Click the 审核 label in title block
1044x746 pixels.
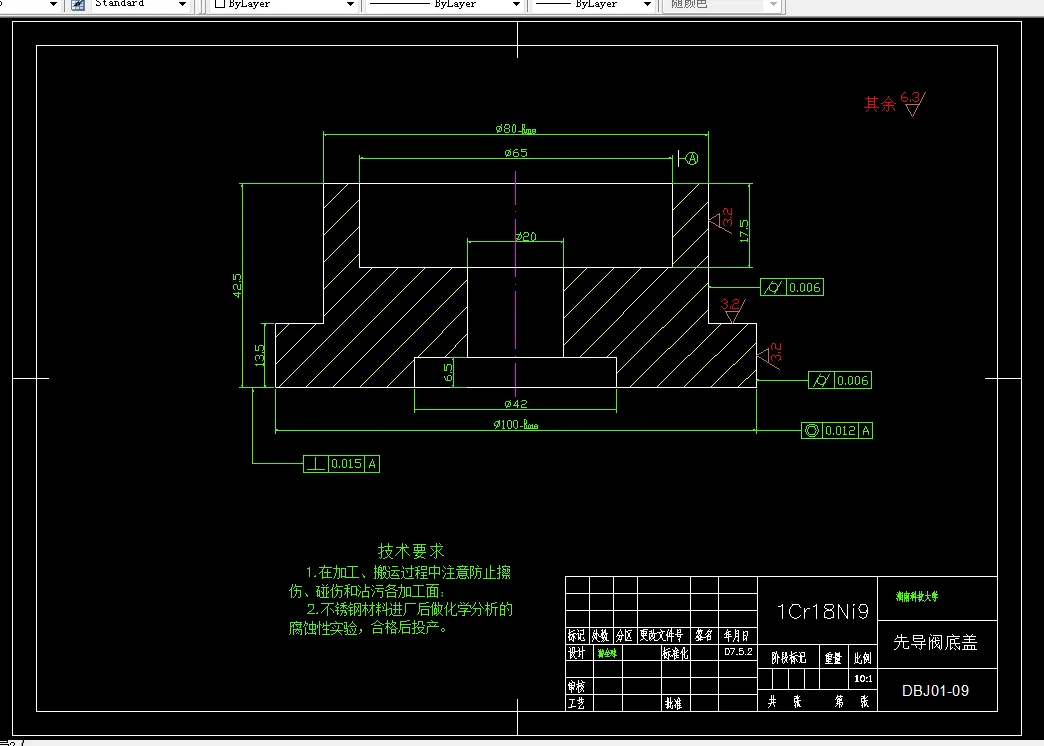[577, 686]
